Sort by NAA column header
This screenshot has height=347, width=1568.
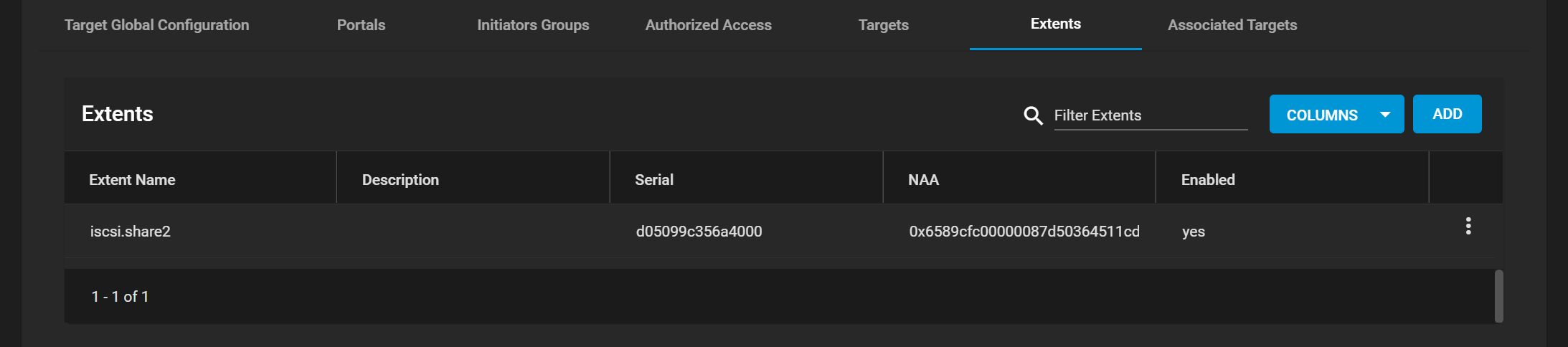coord(923,180)
